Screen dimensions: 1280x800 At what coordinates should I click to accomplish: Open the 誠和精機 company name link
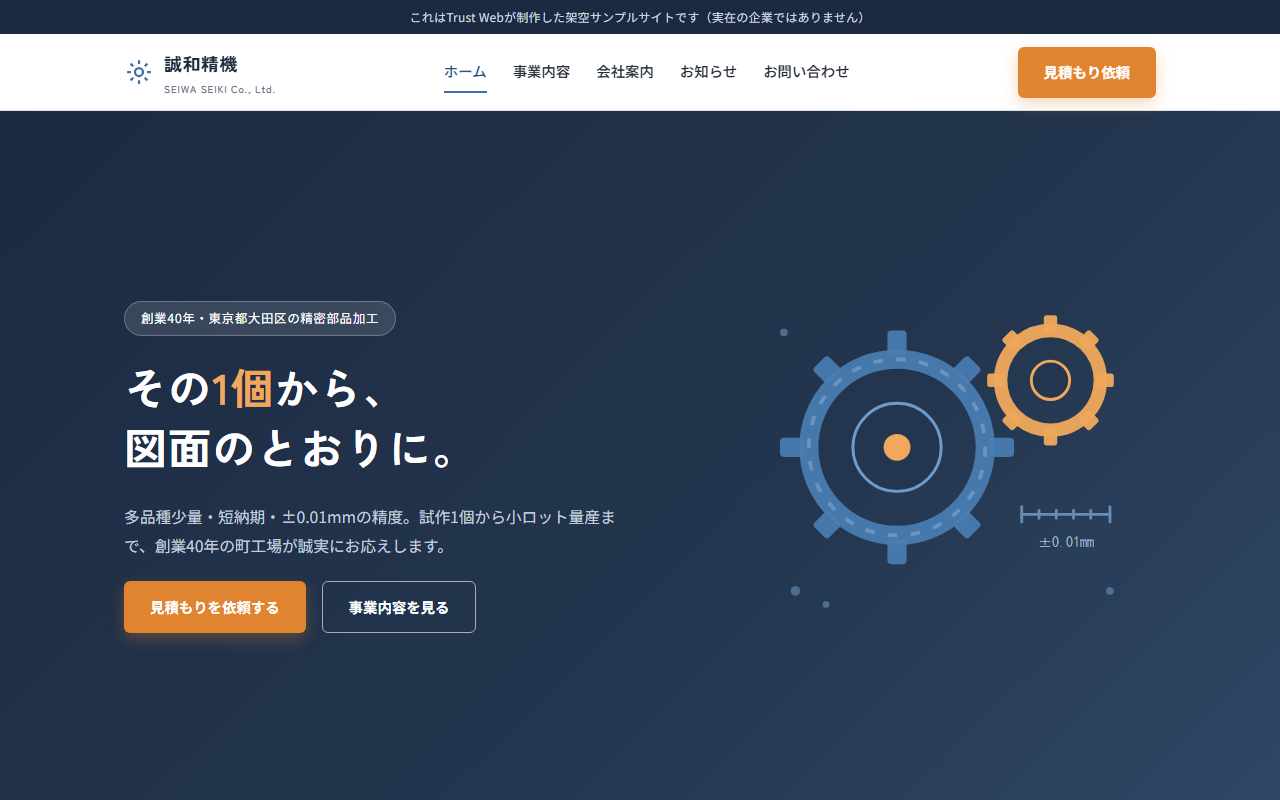201,65
